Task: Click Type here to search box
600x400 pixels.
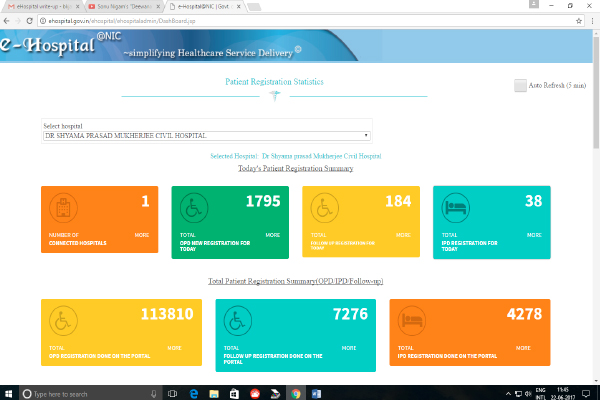Action: (x=90, y=393)
